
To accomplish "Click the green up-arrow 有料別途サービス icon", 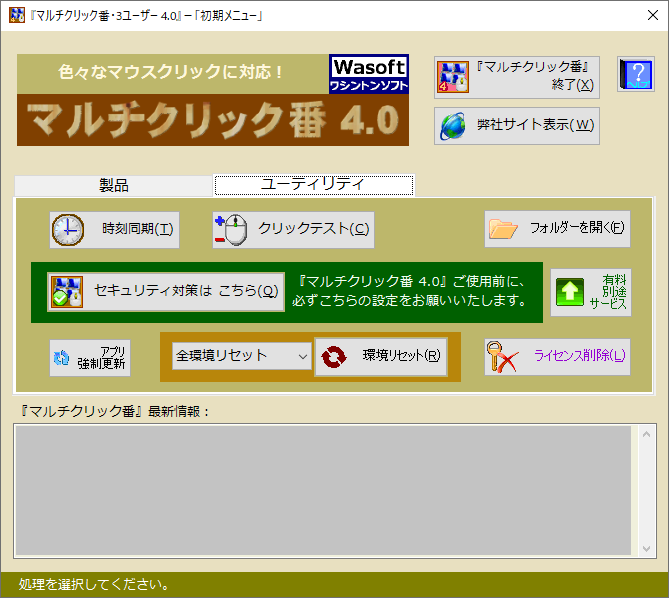I will click(x=569, y=292).
